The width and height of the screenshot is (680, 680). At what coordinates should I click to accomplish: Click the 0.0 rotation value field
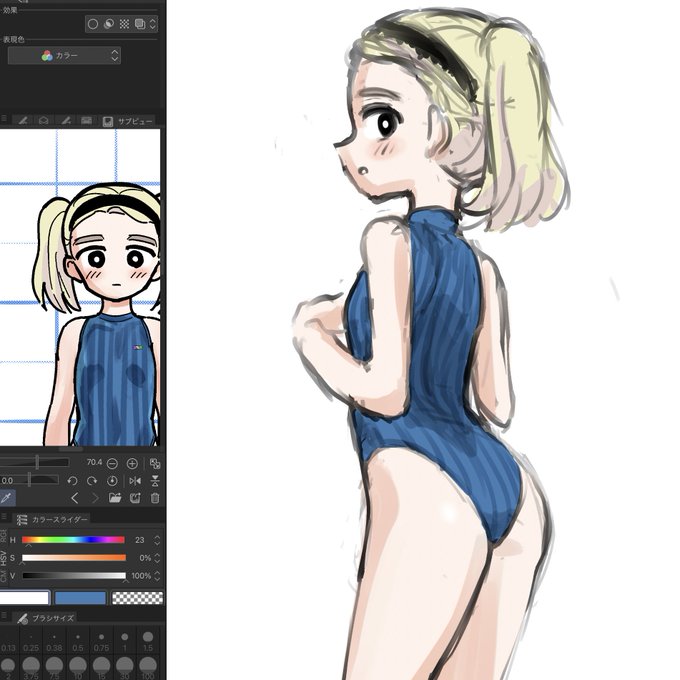pyautogui.click(x=7, y=481)
